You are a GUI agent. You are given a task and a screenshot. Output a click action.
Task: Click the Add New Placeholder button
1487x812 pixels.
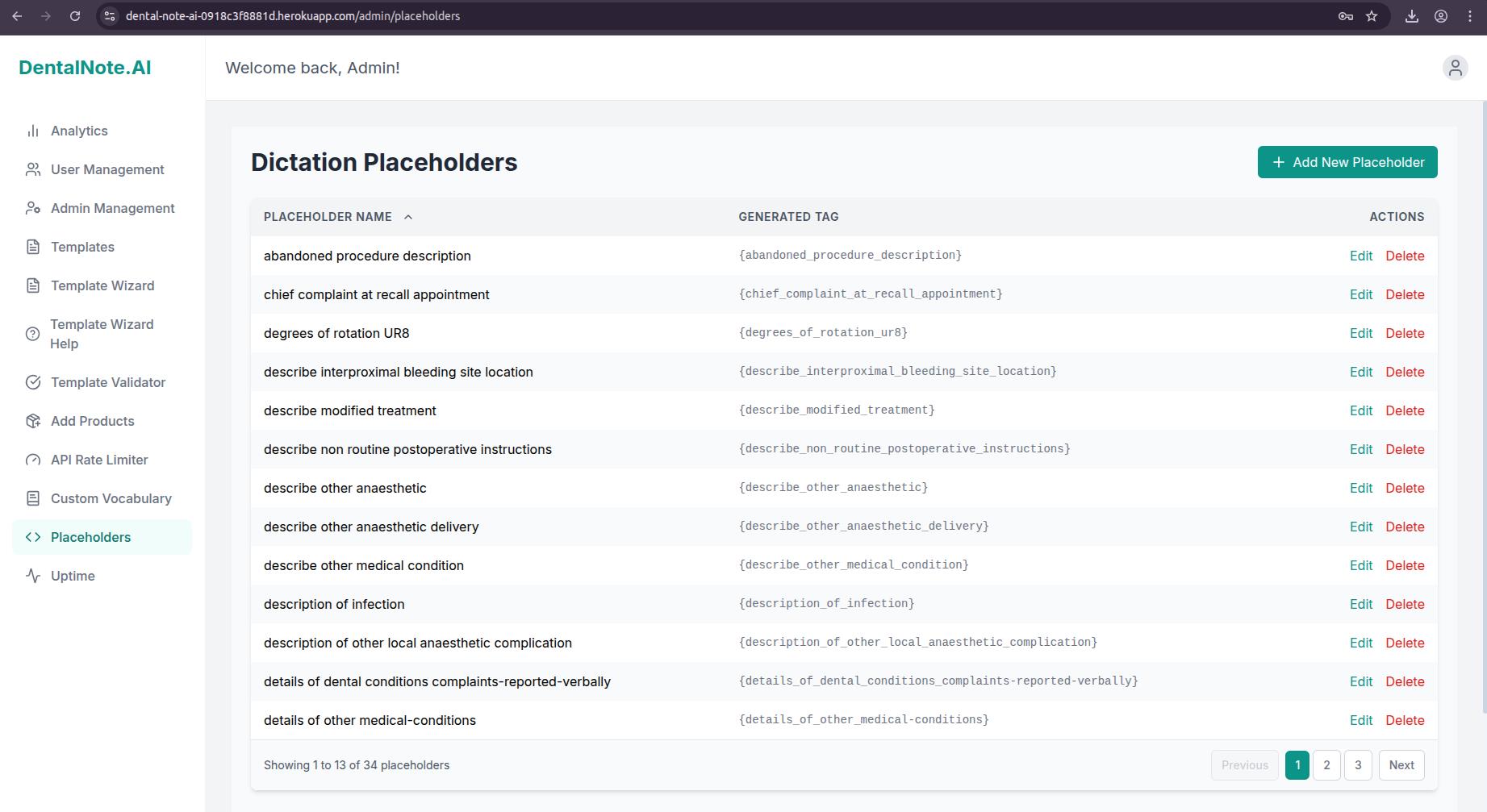[1347, 162]
